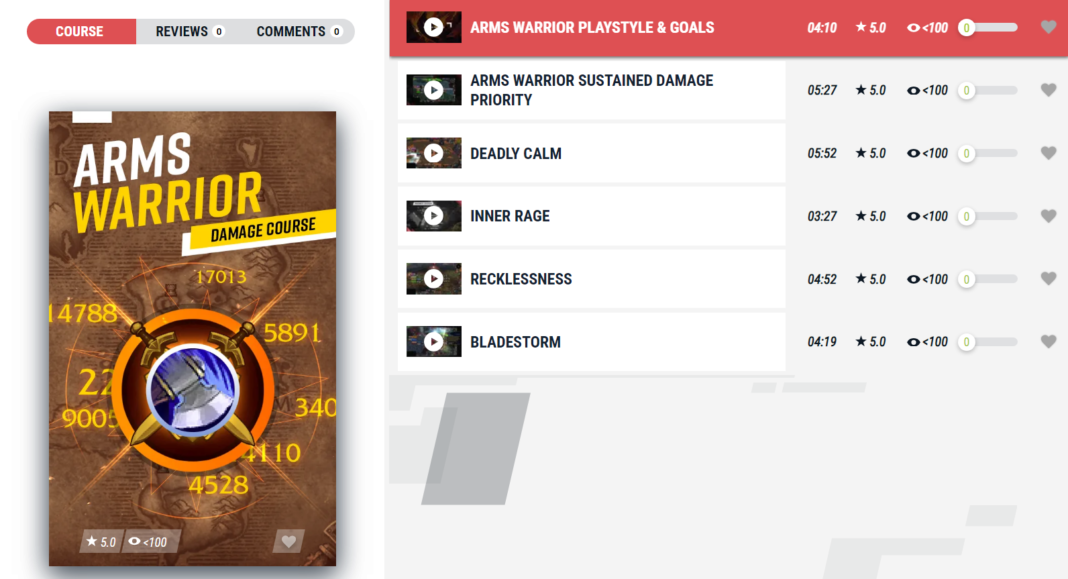Click the progress slider for Inner Rage

(x=988, y=216)
